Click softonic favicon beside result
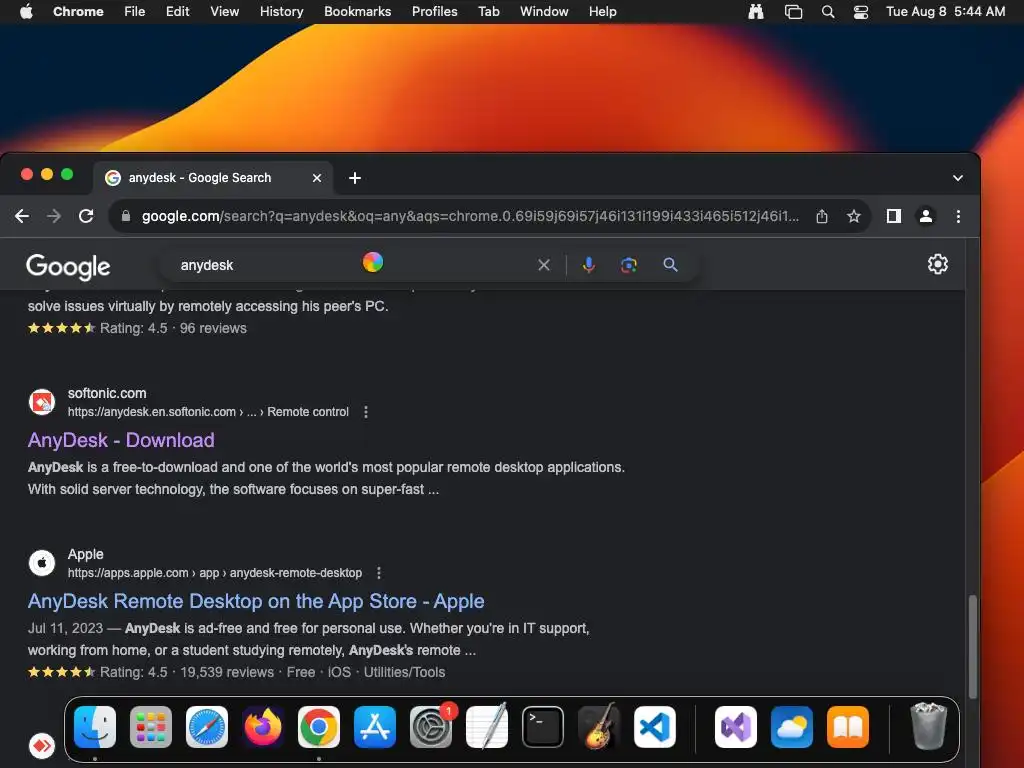The width and height of the screenshot is (1024, 768). click(x=42, y=402)
